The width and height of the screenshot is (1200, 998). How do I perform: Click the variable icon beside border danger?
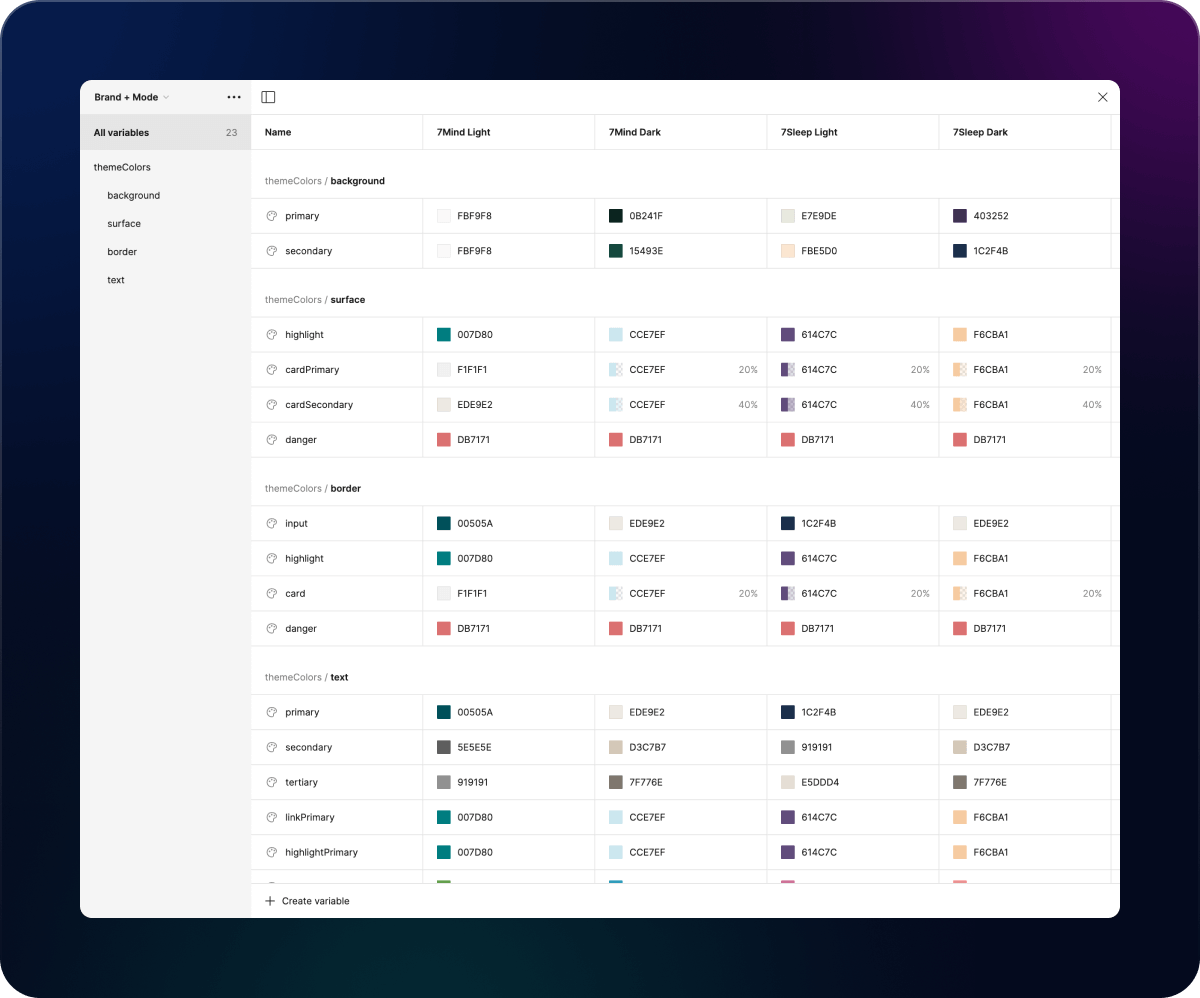coord(271,628)
